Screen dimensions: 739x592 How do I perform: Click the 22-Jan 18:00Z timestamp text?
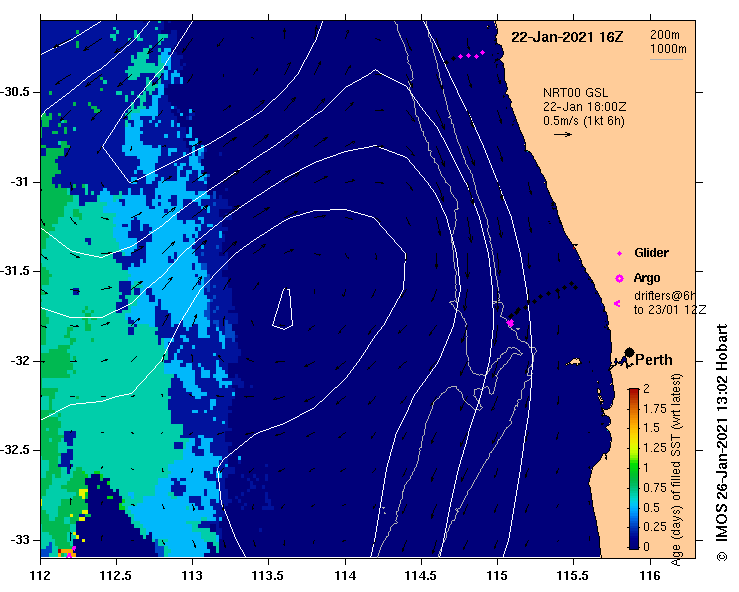[584, 107]
